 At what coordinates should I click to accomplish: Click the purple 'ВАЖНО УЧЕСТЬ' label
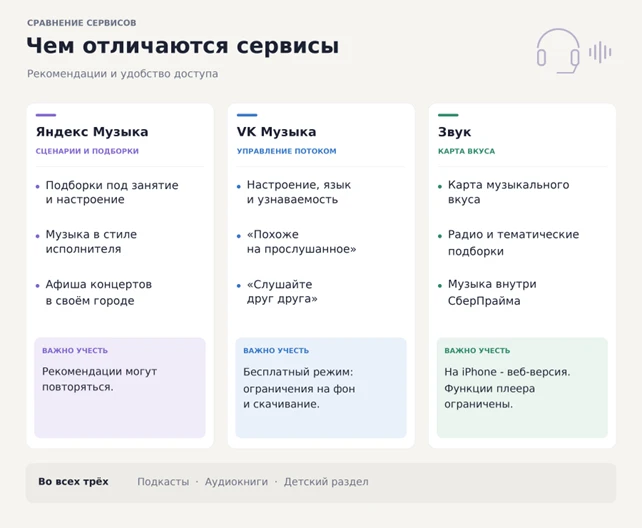point(75,351)
